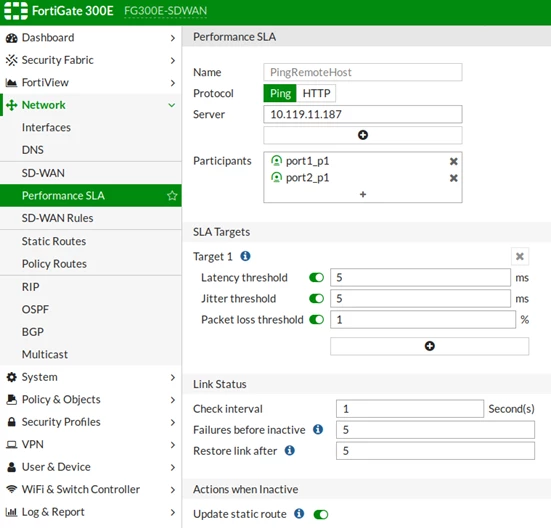Viewport: 551px width, 528px height.
Task: Click the Target 1 info icon
Action: pos(245,256)
